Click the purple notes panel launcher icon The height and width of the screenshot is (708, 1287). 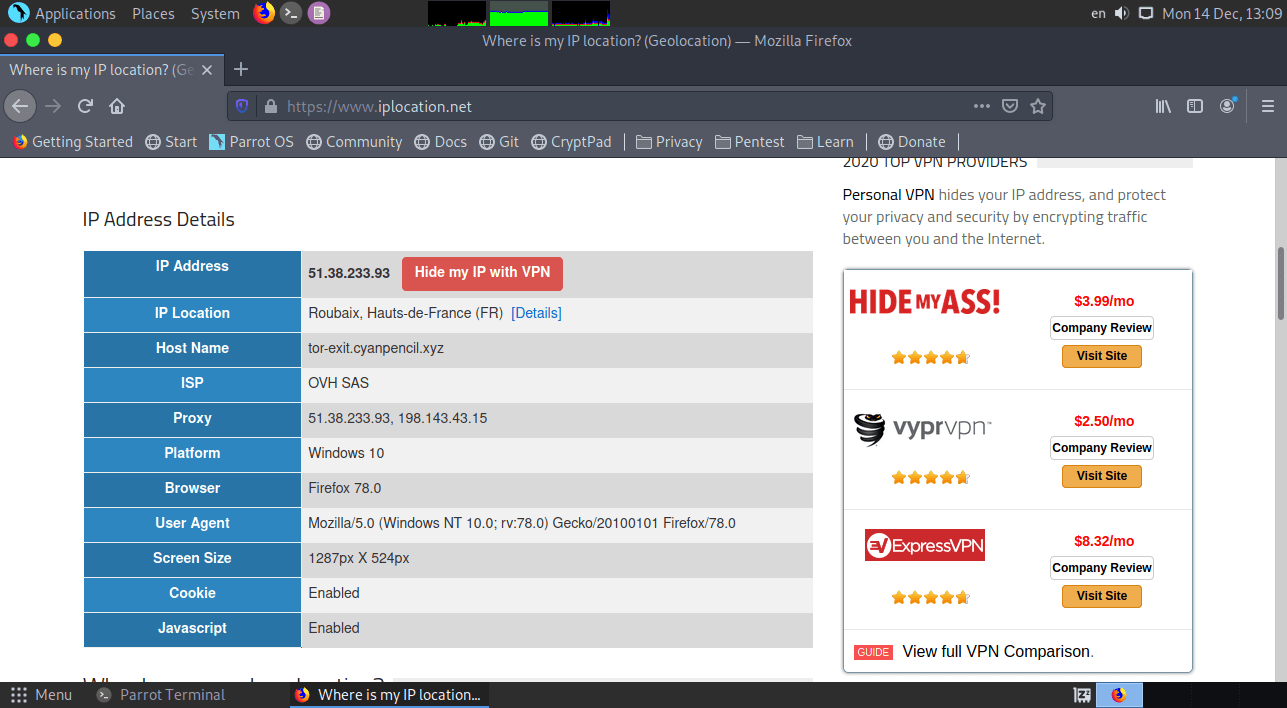[318, 13]
